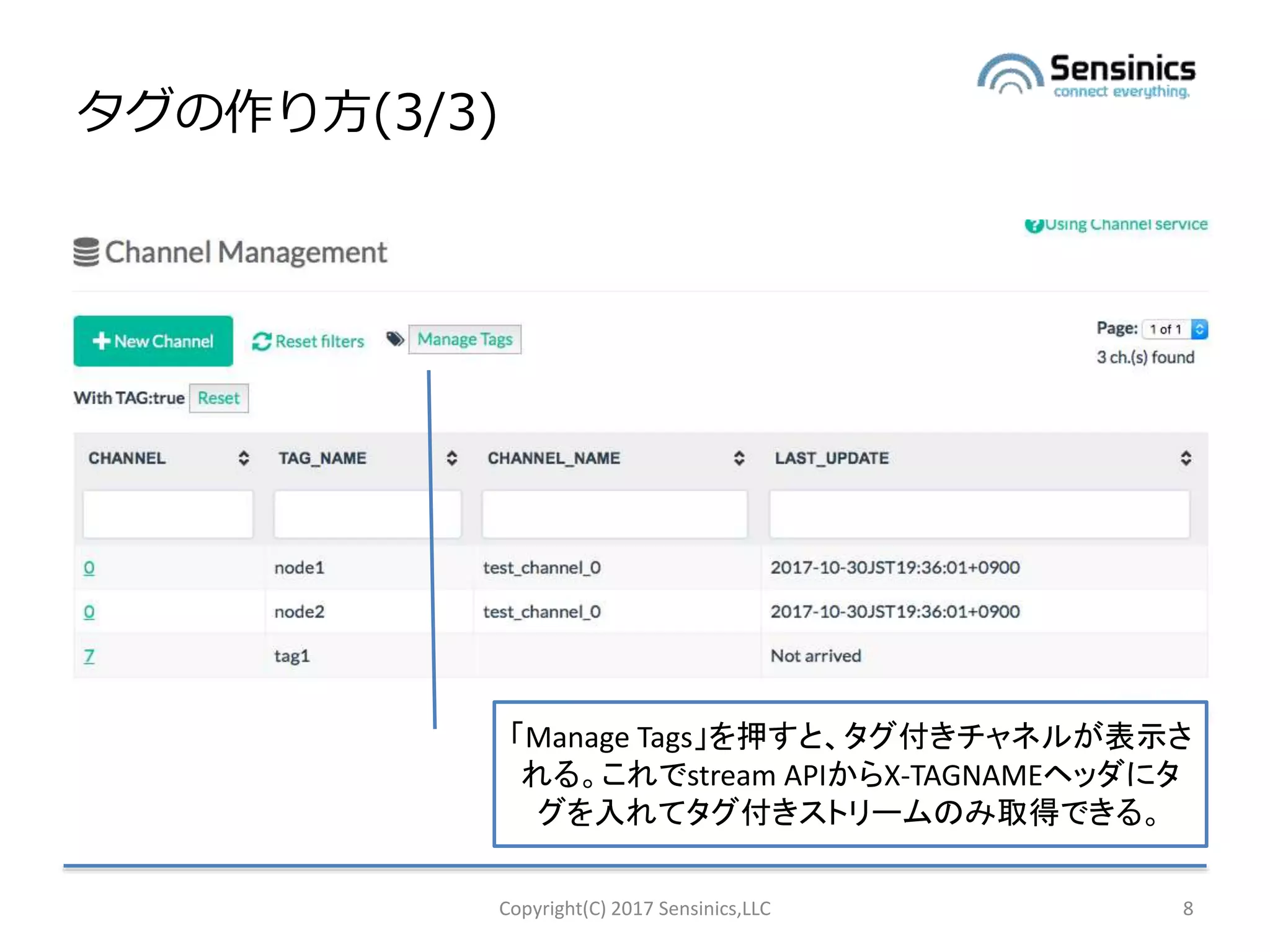Sort by CHANNEL_NAME column arrows
The height and width of the screenshot is (952, 1270).
(739, 458)
